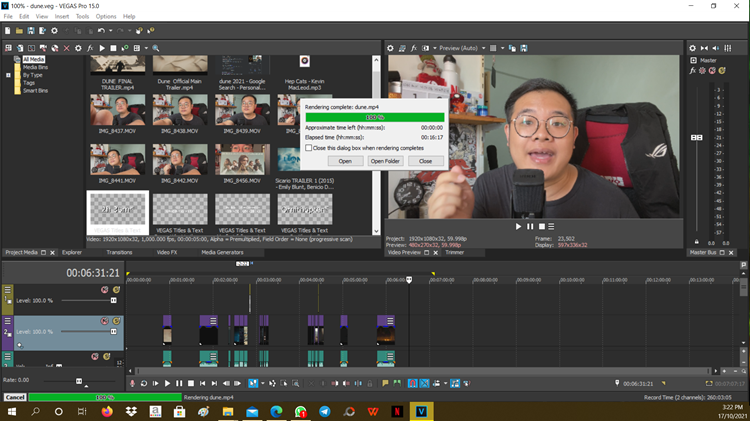
Task: Open Project Media views dropdown arrow
Action: tap(146, 48)
